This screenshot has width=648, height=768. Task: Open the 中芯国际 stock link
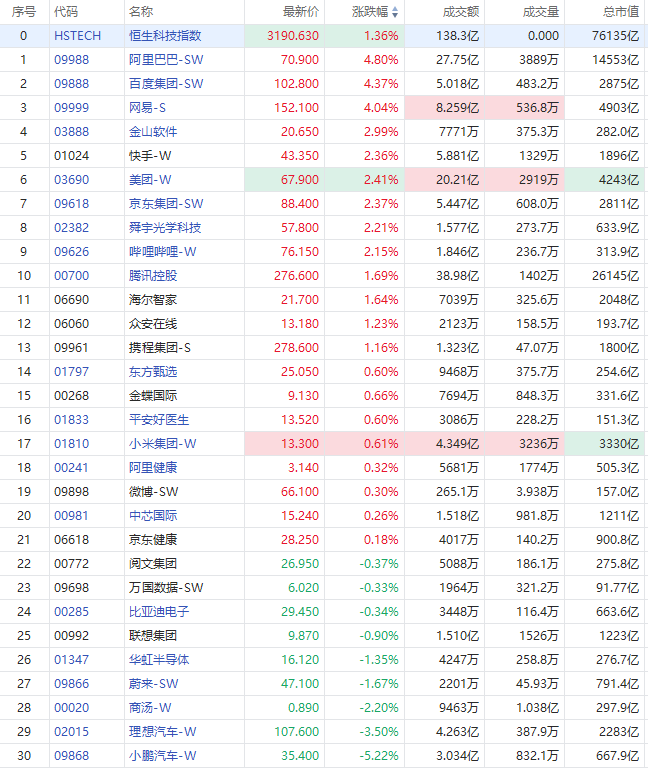point(153,515)
